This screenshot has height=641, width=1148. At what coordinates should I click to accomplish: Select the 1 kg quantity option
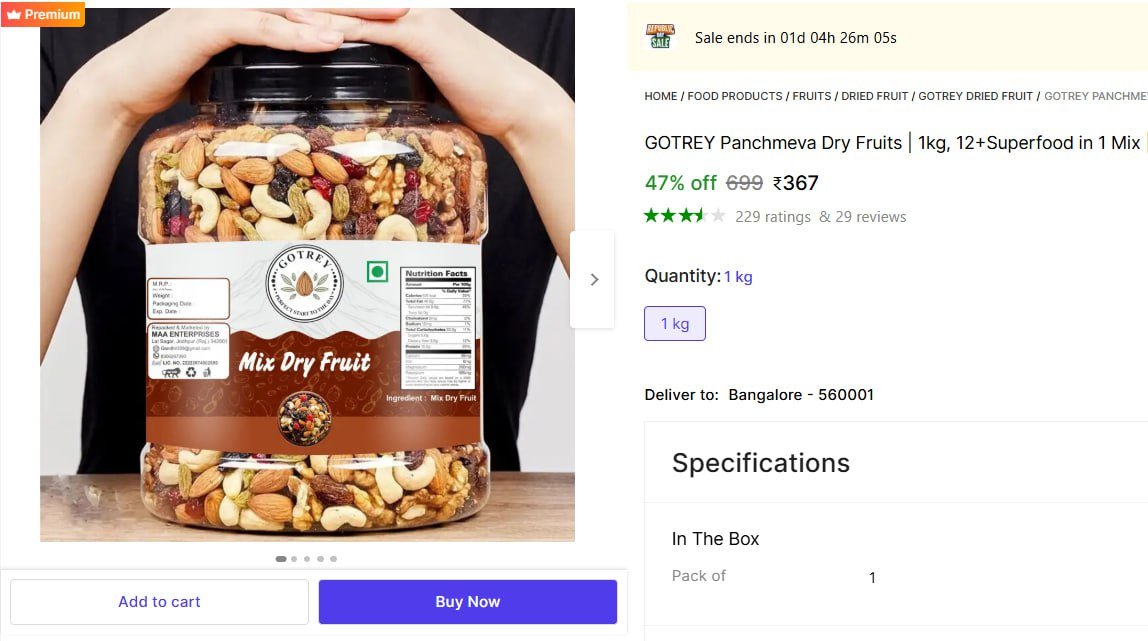(x=675, y=324)
